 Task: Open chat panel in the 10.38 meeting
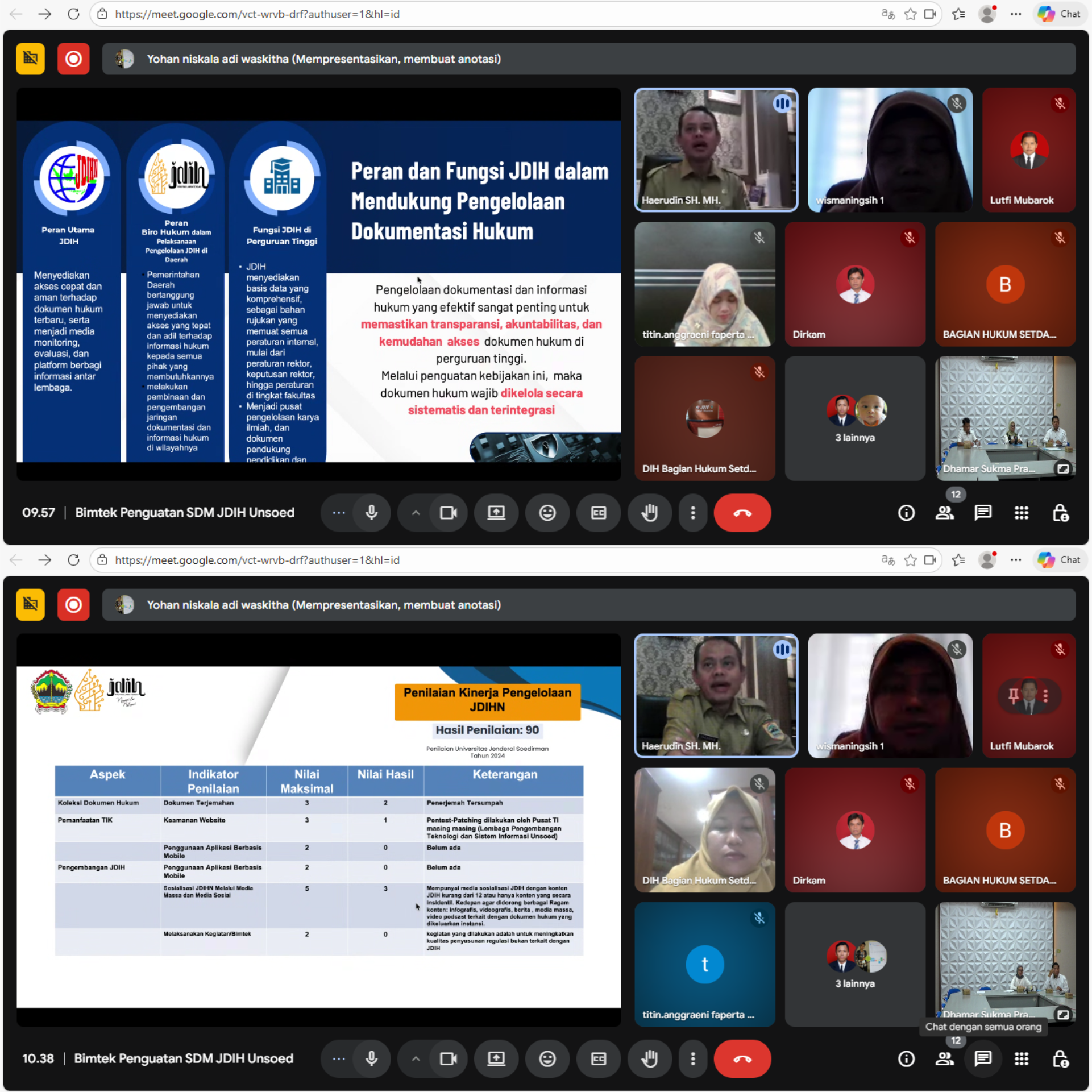[983, 1058]
